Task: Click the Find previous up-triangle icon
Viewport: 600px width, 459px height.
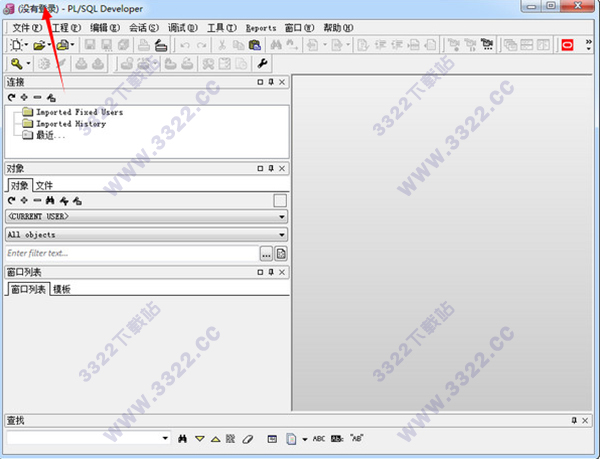Action: 216,439
